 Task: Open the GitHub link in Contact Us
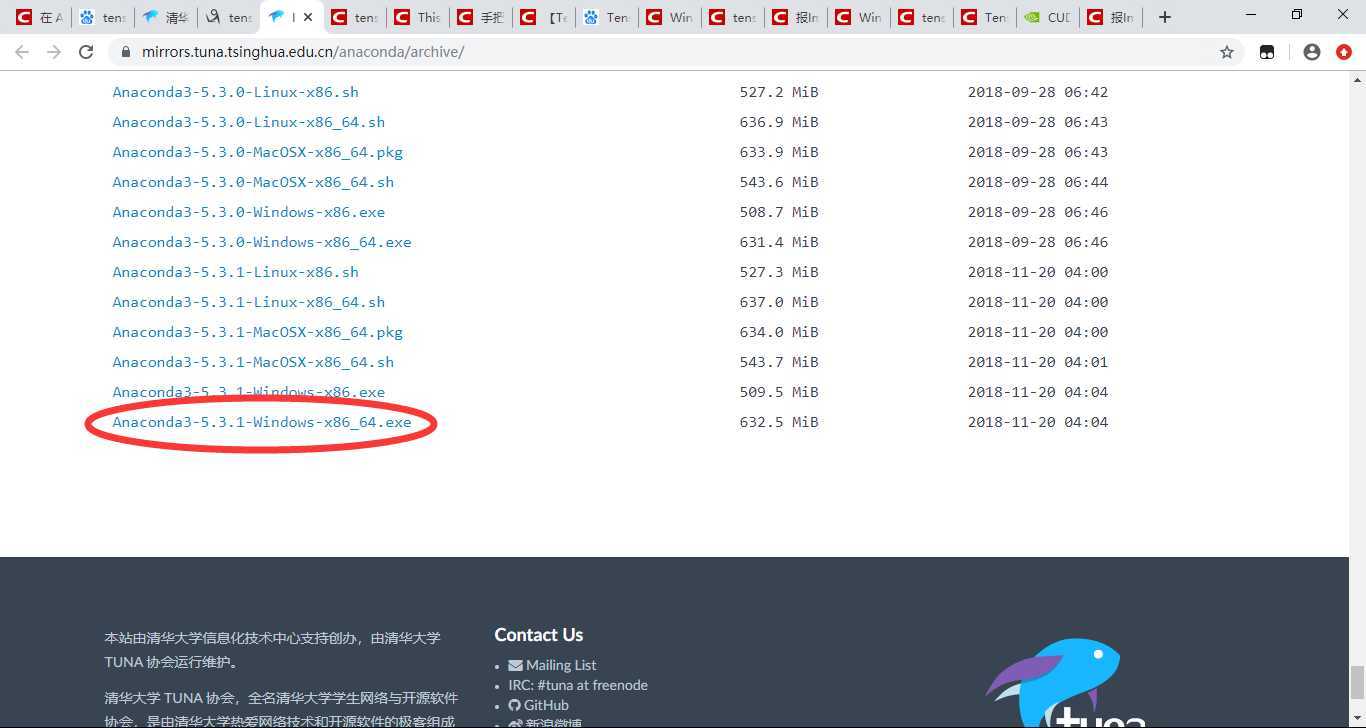coord(538,705)
